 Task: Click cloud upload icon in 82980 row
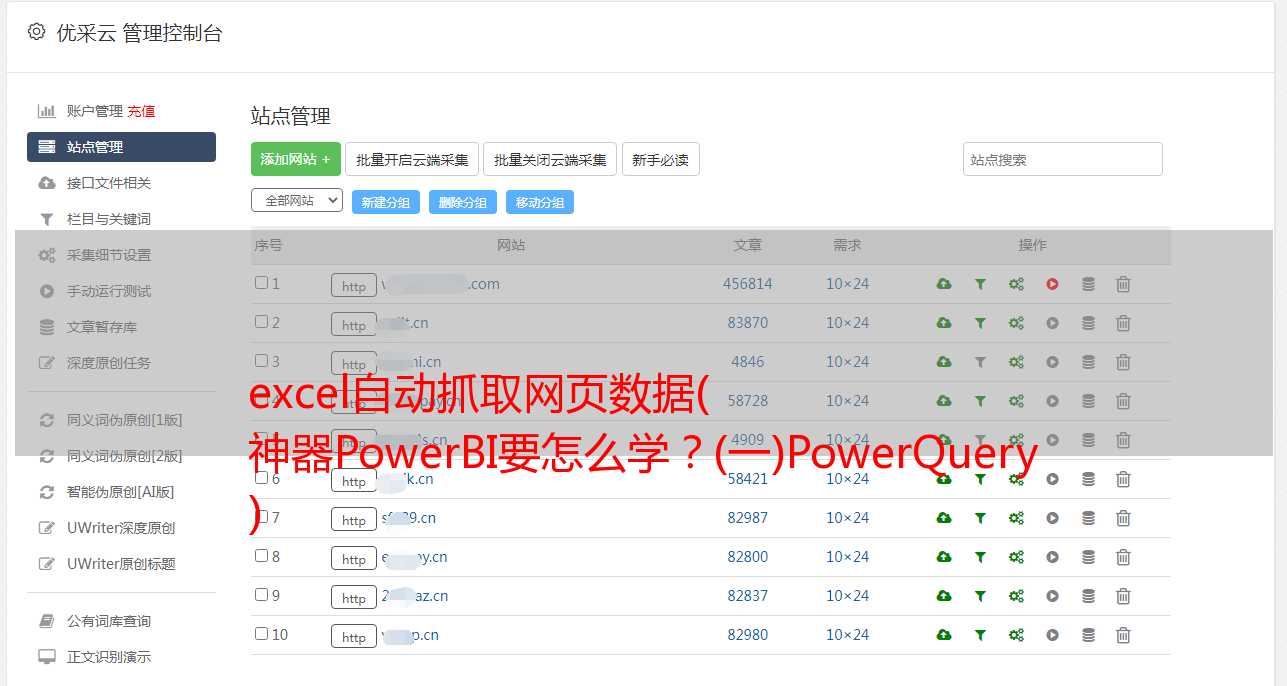(x=944, y=635)
